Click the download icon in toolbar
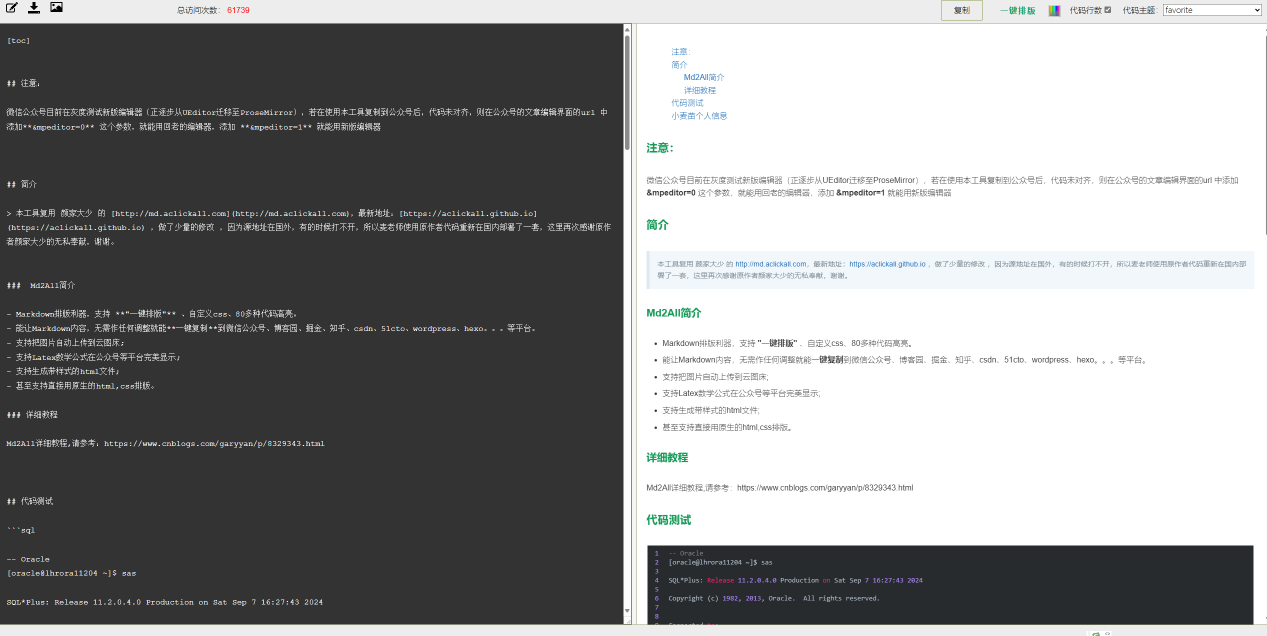Screen dimensions: 1267x636 click(34, 8)
